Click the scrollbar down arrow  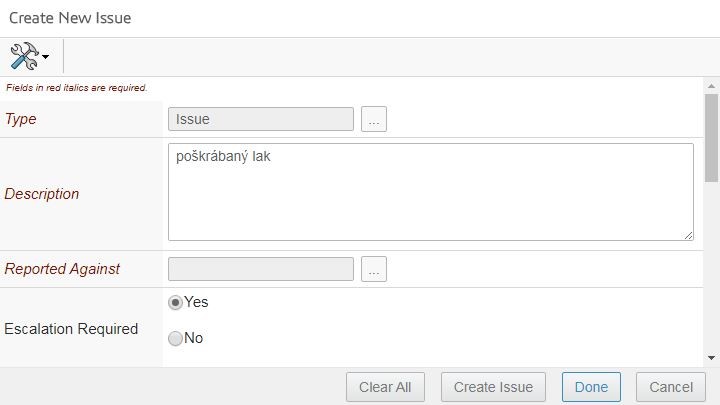(711, 358)
